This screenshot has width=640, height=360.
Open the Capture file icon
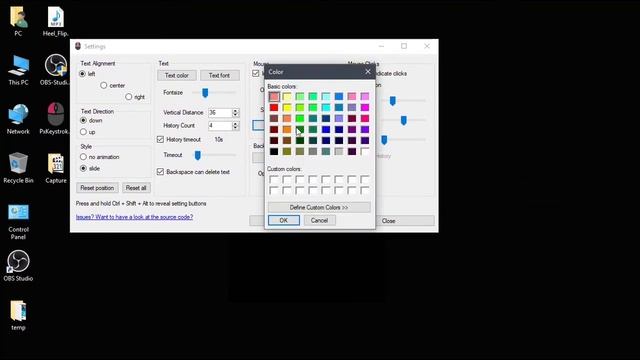click(x=56, y=168)
